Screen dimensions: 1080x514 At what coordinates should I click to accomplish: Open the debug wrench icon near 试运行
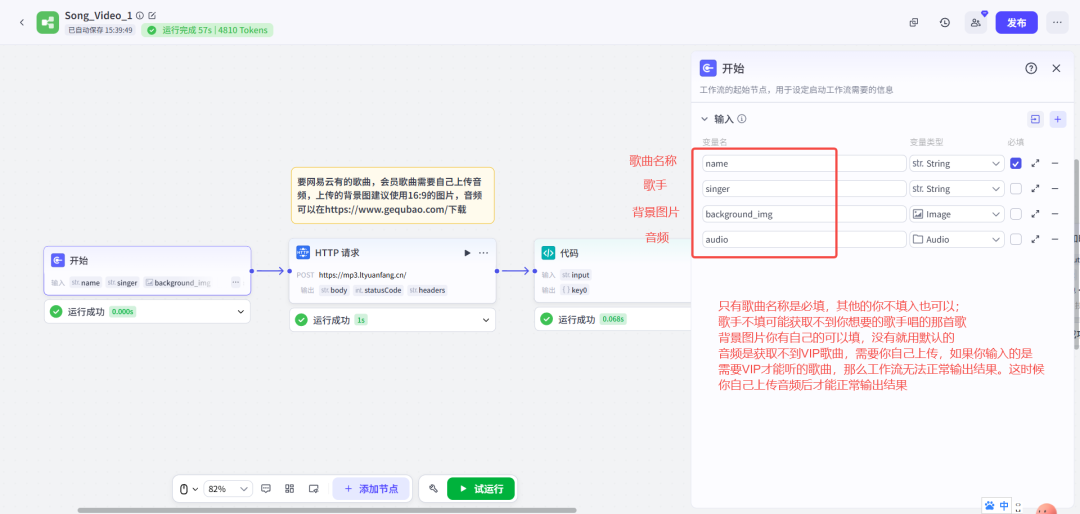tap(433, 489)
